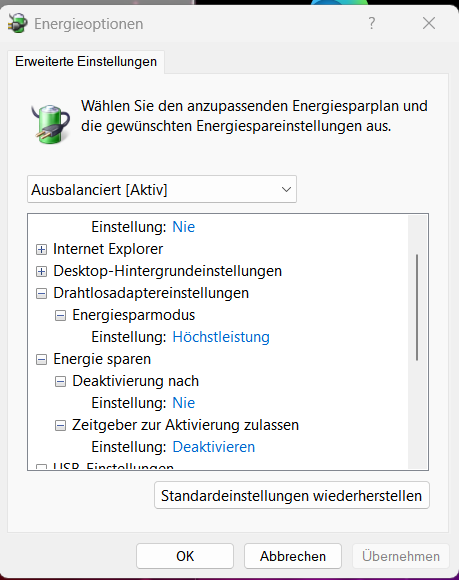Collapse the Energie sparen node

[x=41, y=359]
